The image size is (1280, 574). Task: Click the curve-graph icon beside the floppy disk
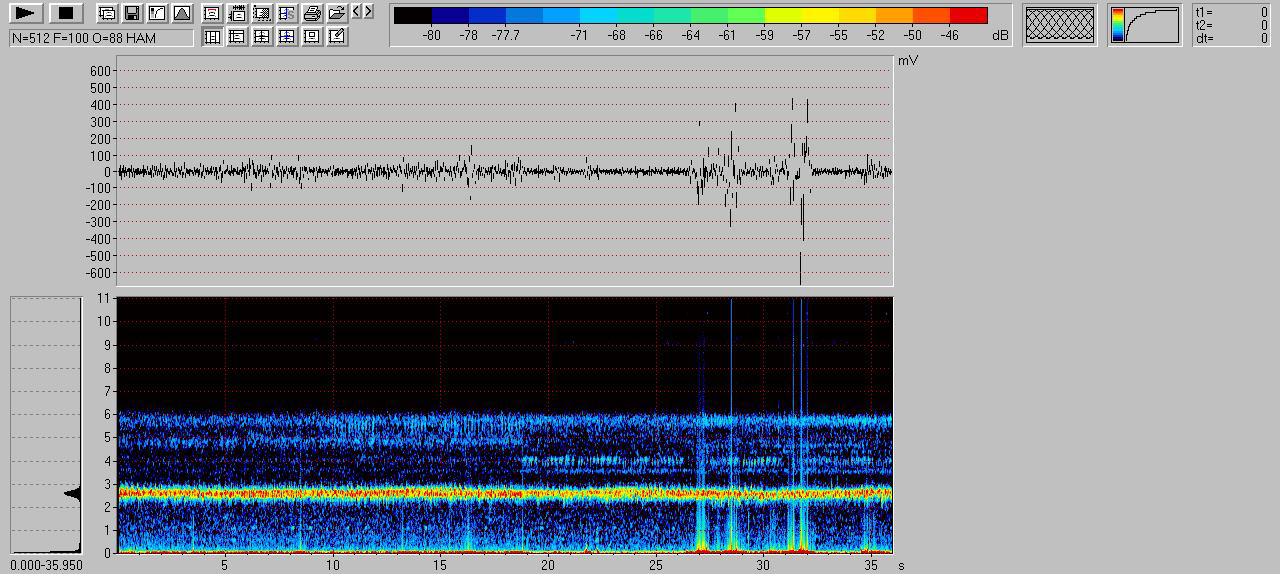pos(157,13)
